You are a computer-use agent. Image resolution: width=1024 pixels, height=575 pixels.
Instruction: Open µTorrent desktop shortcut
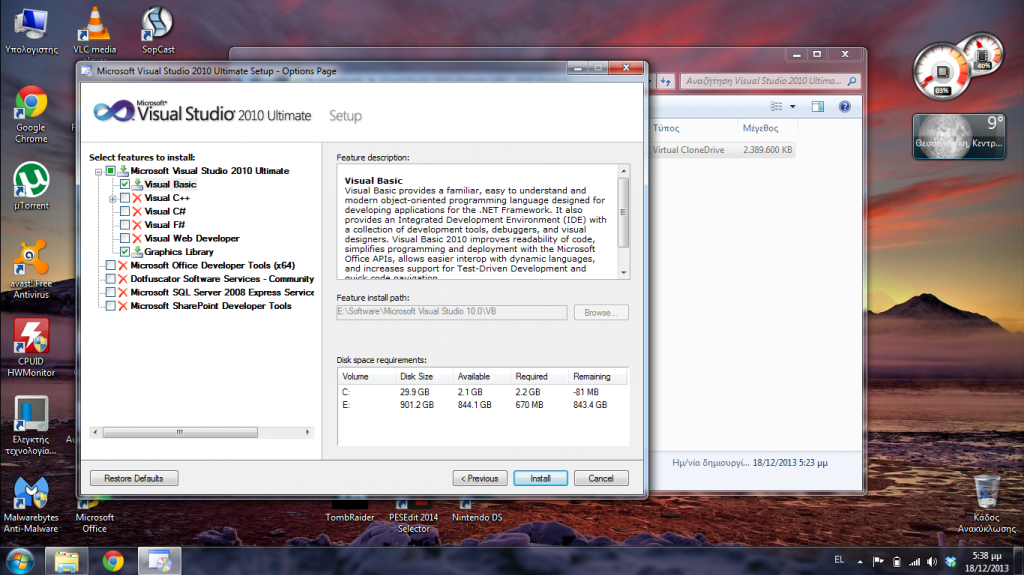click(x=31, y=186)
